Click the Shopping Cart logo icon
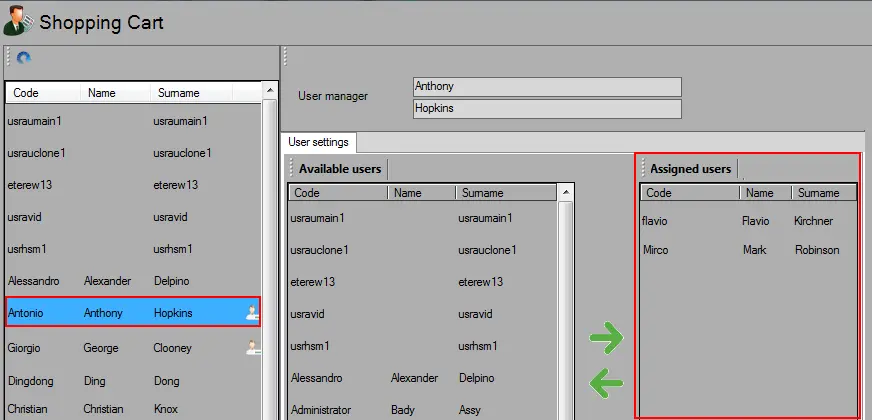The width and height of the screenshot is (872, 420). (x=18, y=21)
